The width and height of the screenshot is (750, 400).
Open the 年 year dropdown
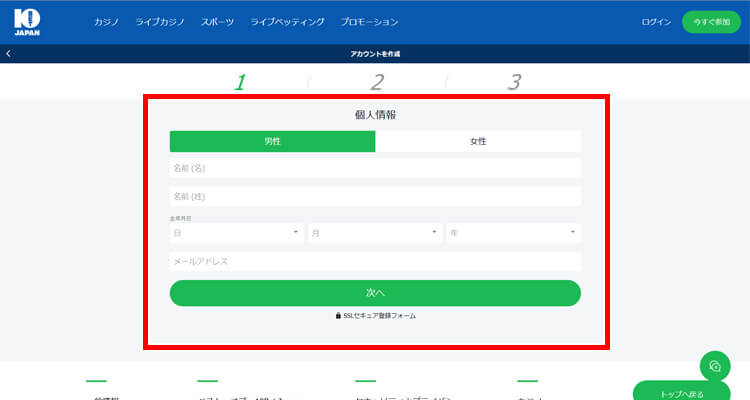[x=514, y=233]
